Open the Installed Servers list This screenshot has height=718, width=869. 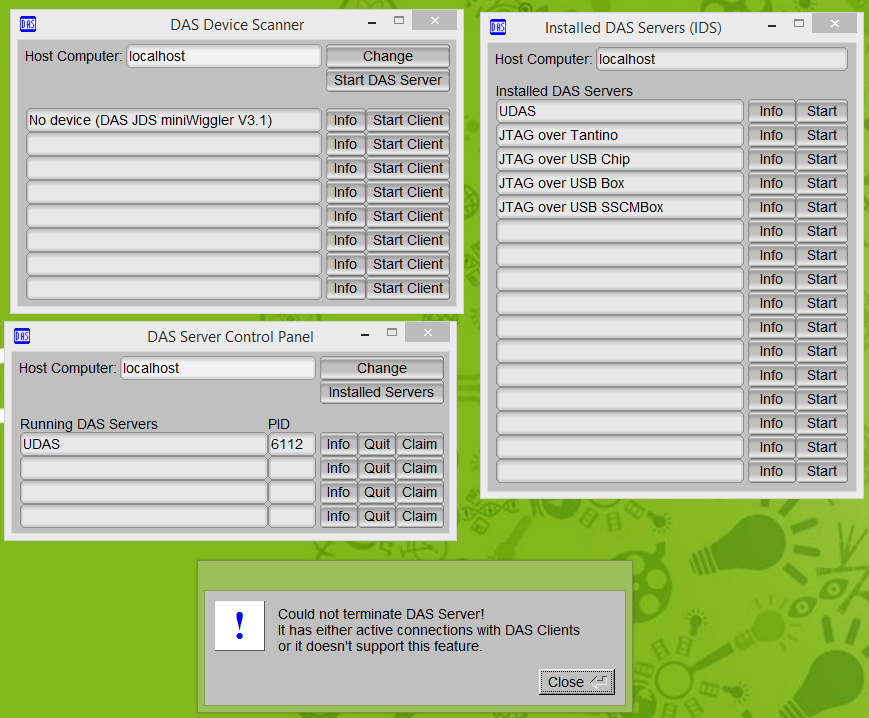(x=381, y=392)
